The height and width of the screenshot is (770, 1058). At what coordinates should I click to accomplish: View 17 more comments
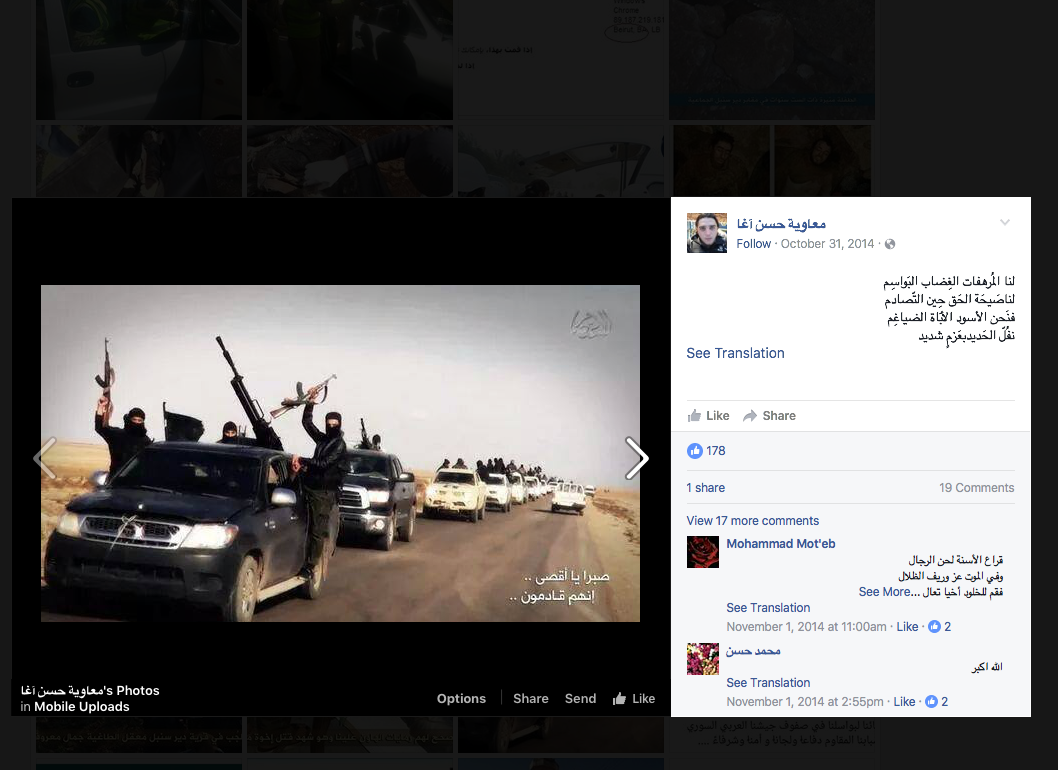[x=753, y=520]
